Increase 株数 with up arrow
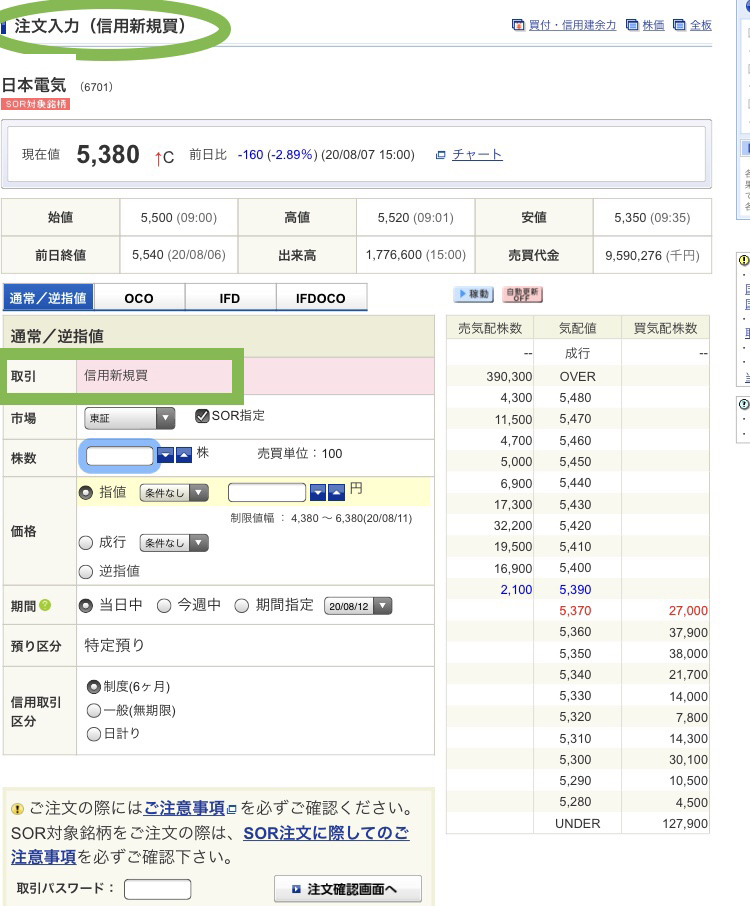750x906 pixels. (x=184, y=455)
